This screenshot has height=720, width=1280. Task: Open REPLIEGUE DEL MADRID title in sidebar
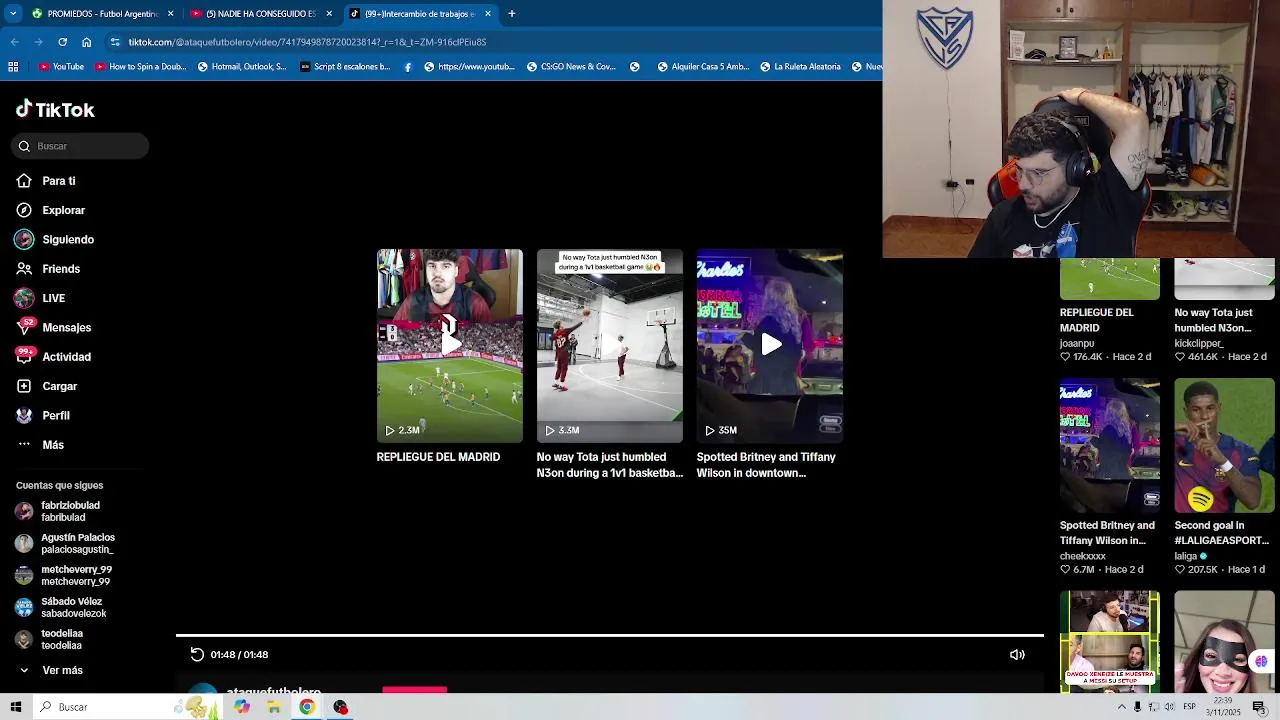1097,320
